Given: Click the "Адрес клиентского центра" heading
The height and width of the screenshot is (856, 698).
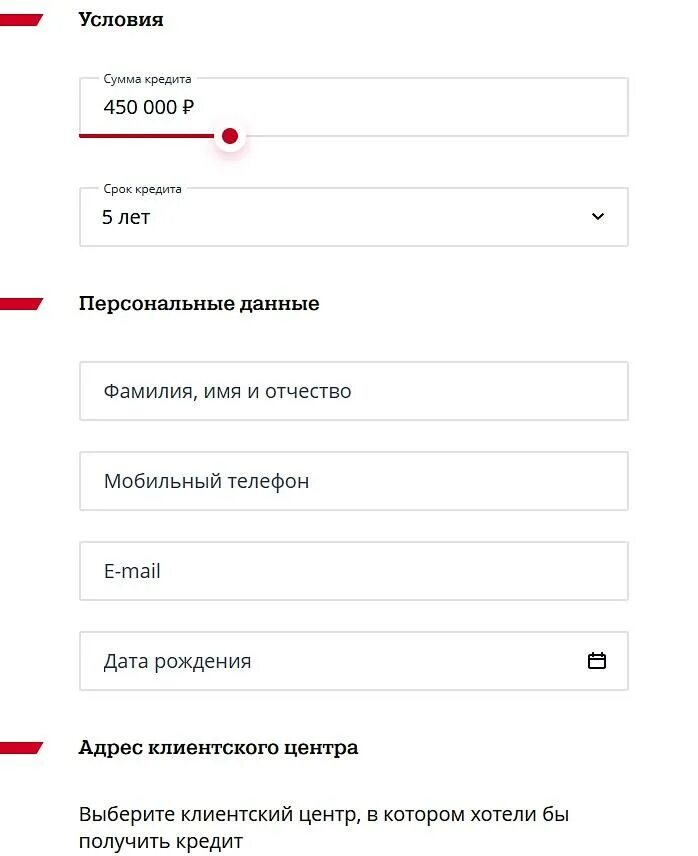Looking at the screenshot, I should (218, 748).
